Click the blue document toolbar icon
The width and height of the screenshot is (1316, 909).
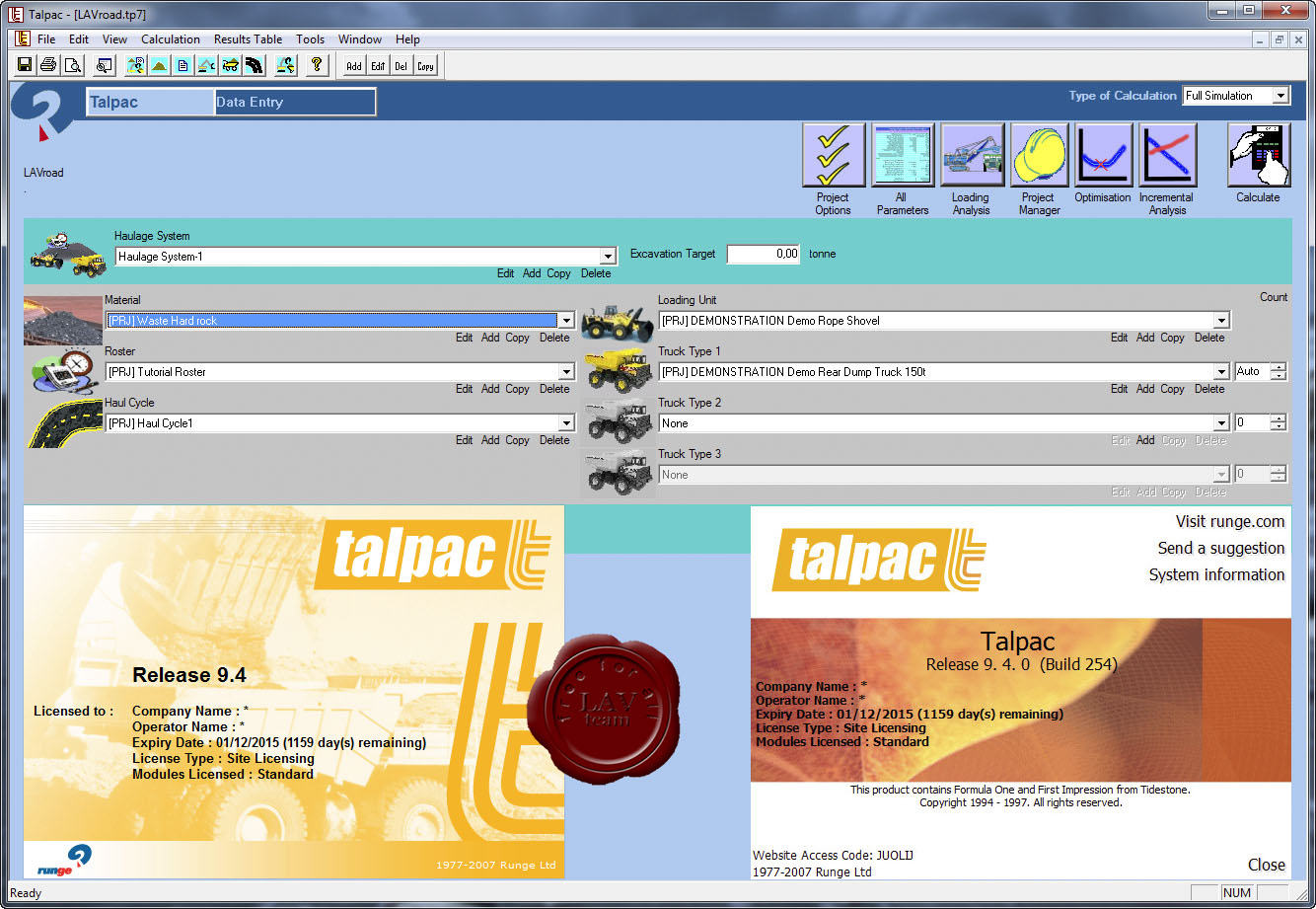point(183,65)
